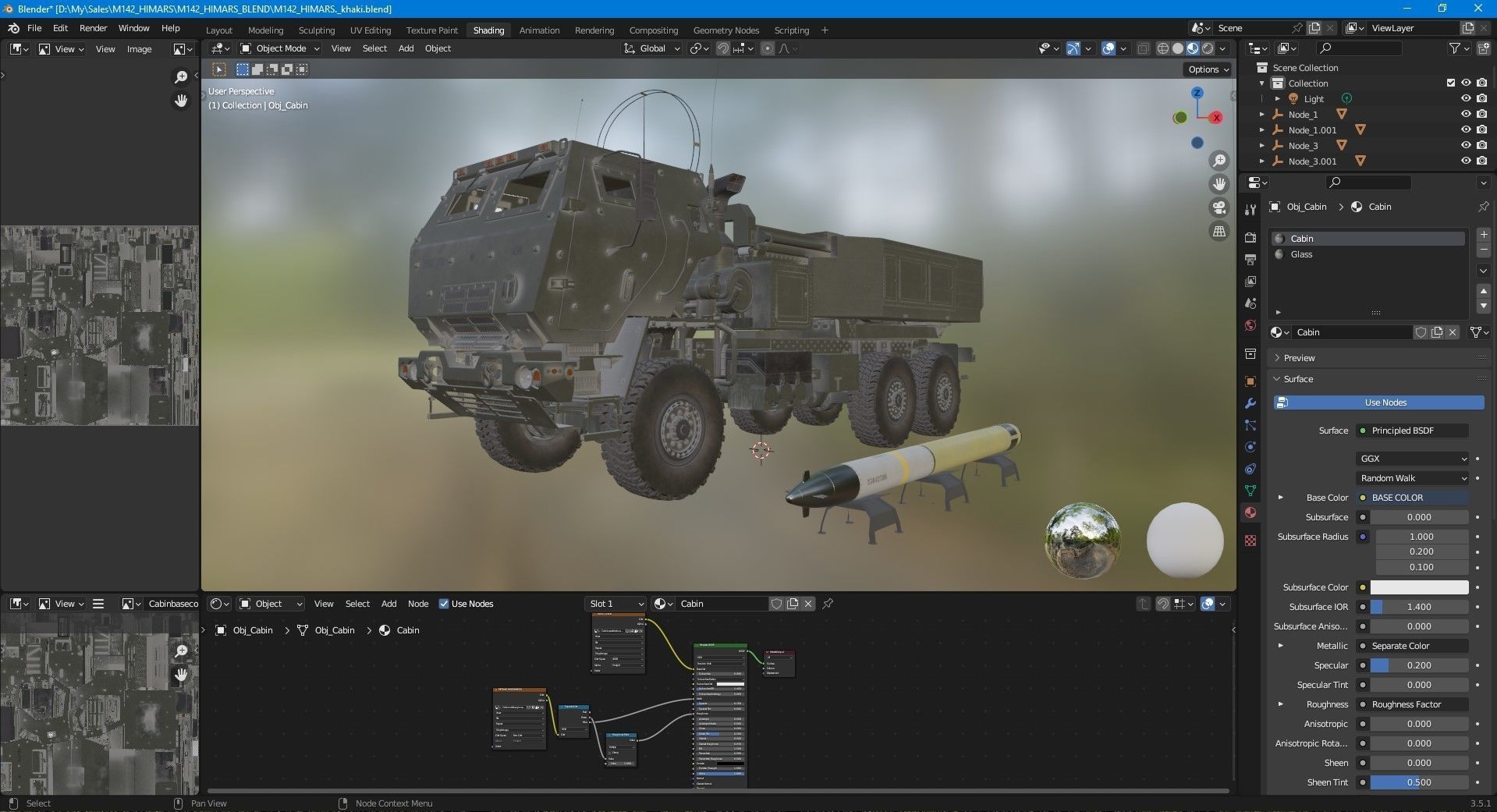Open the Physics properties tab
This screenshot has height=812, width=1497.
click(x=1250, y=447)
